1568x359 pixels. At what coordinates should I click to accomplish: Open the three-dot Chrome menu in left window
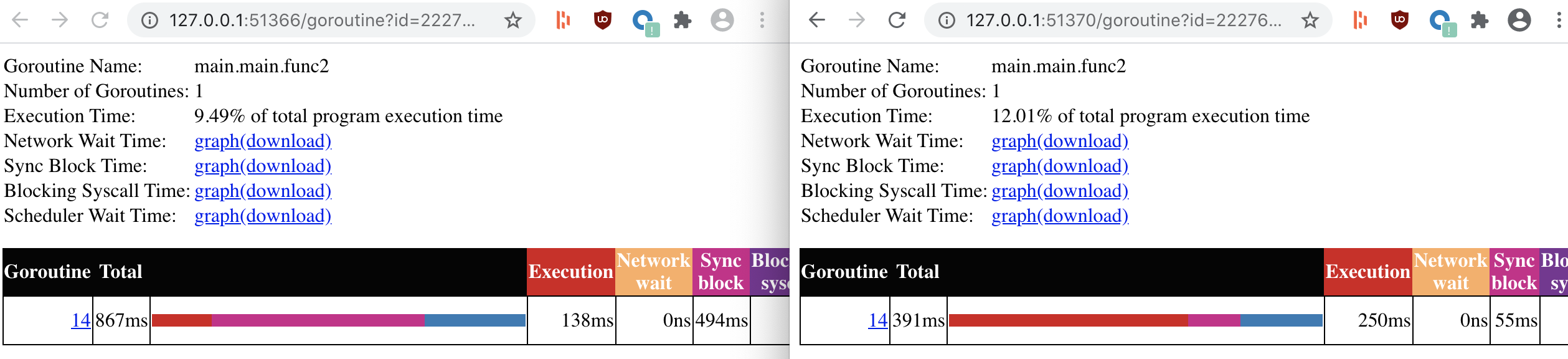pyautogui.click(x=761, y=20)
